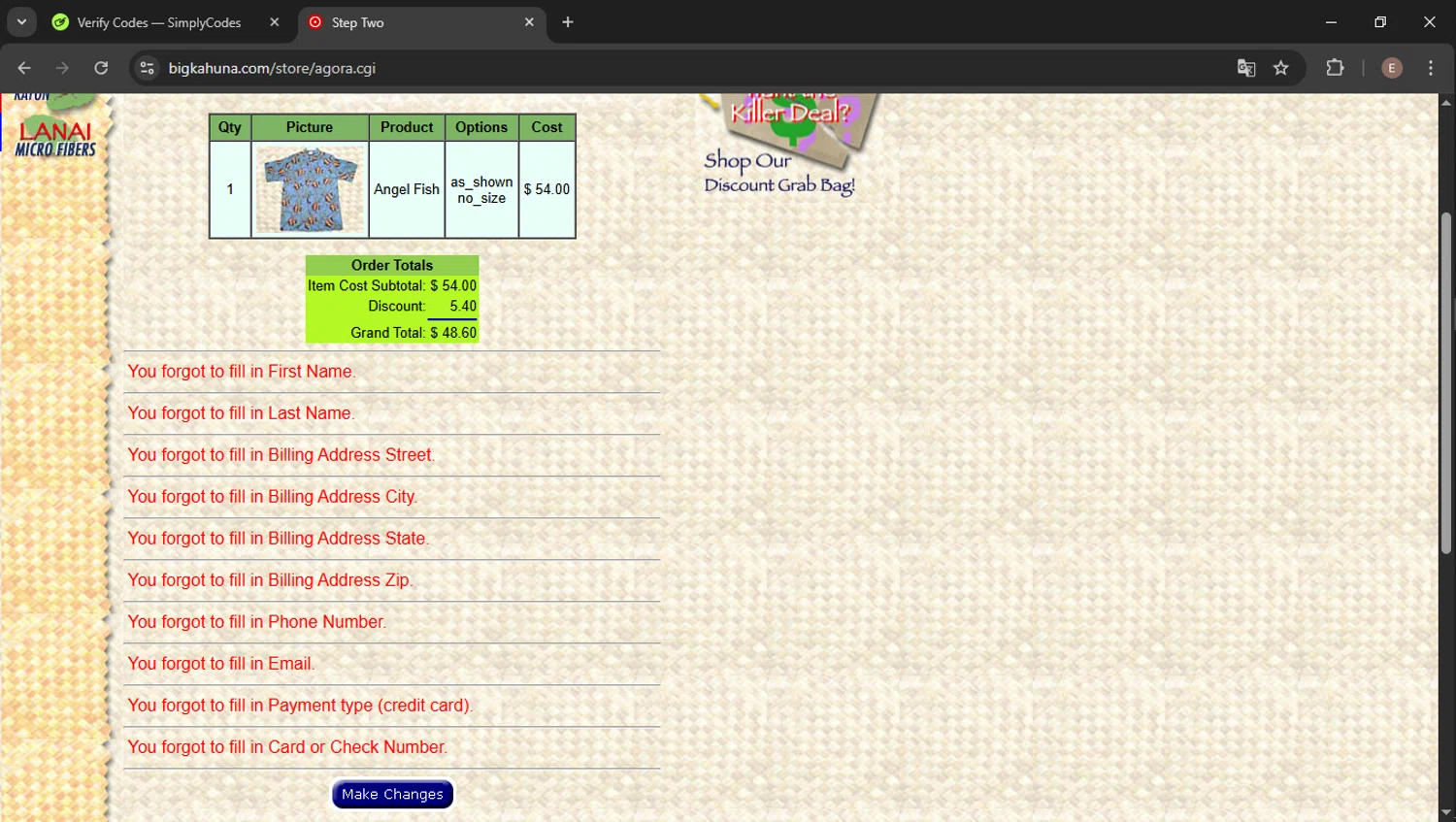The width and height of the screenshot is (1456, 822).
Task: Open the profile avatar E
Action: click(x=1392, y=68)
